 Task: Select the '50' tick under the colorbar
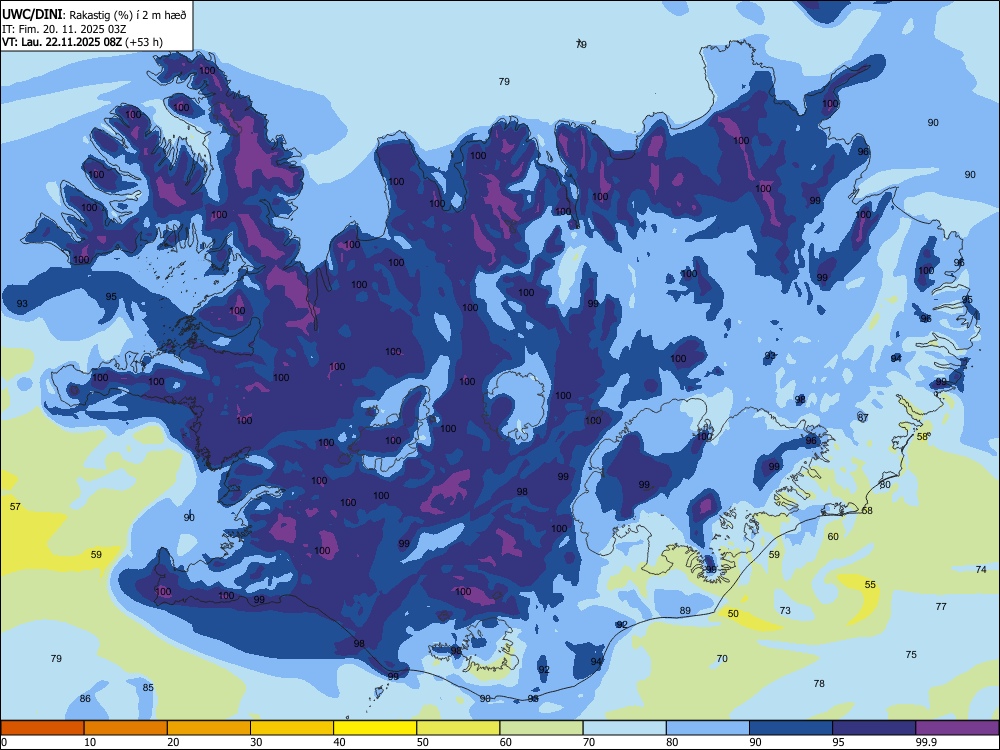423,742
